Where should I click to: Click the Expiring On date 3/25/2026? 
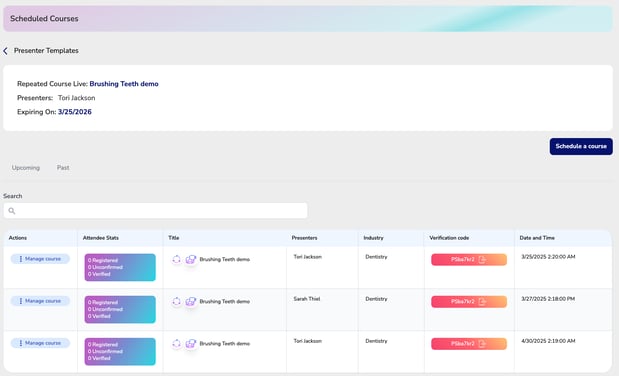(75, 112)
